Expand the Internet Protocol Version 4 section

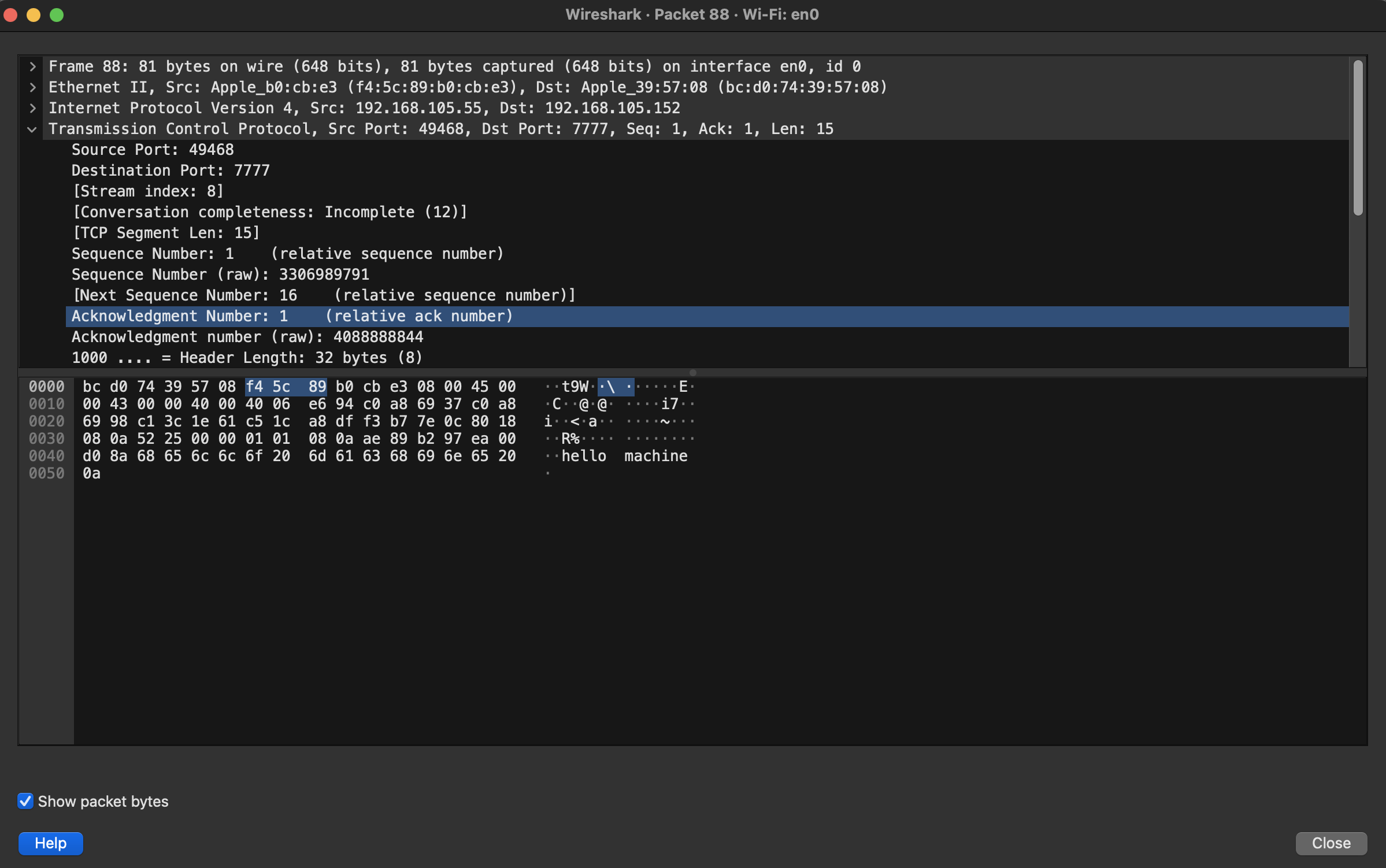33,108
